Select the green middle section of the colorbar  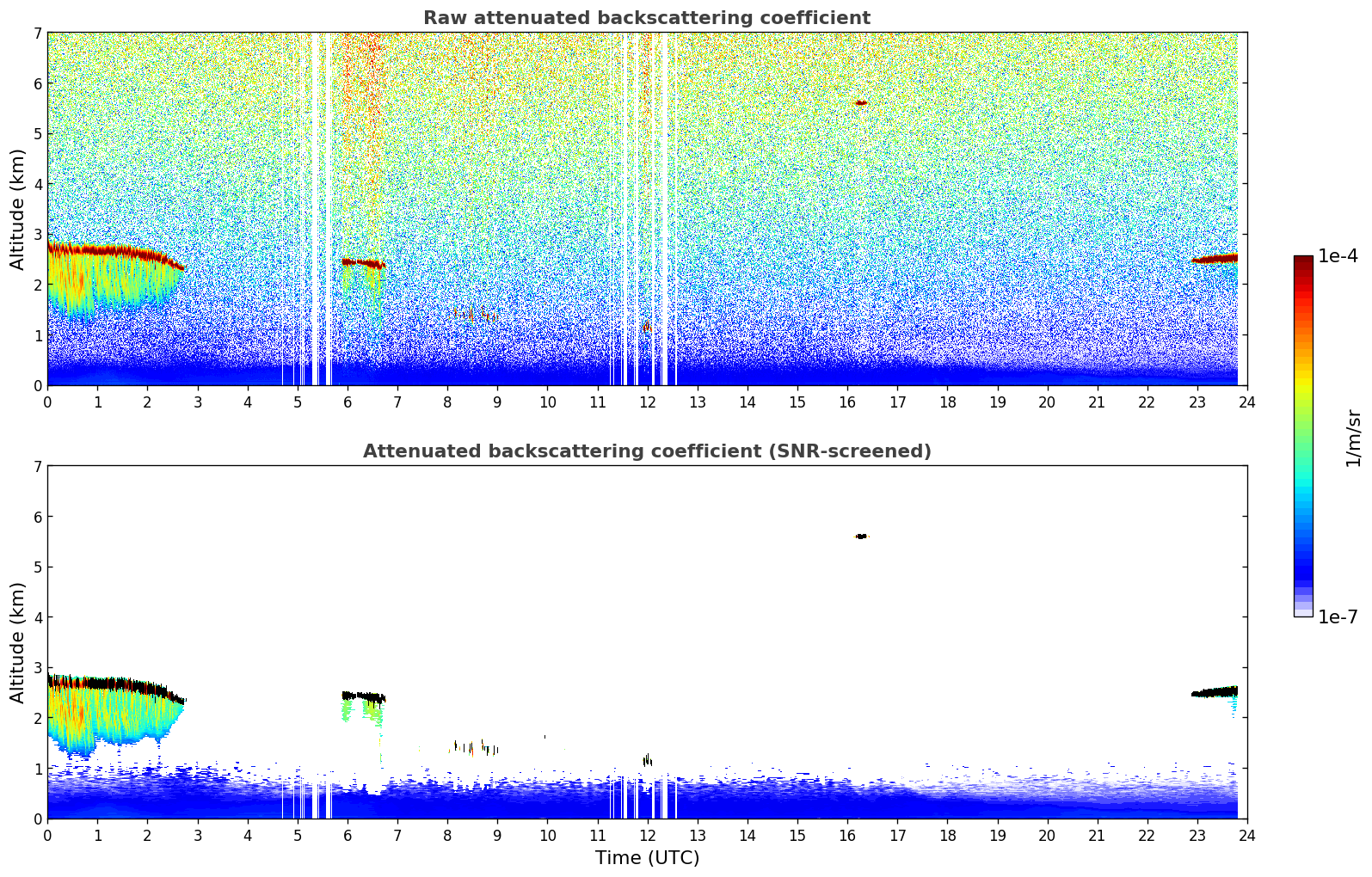pos(1302,430)
